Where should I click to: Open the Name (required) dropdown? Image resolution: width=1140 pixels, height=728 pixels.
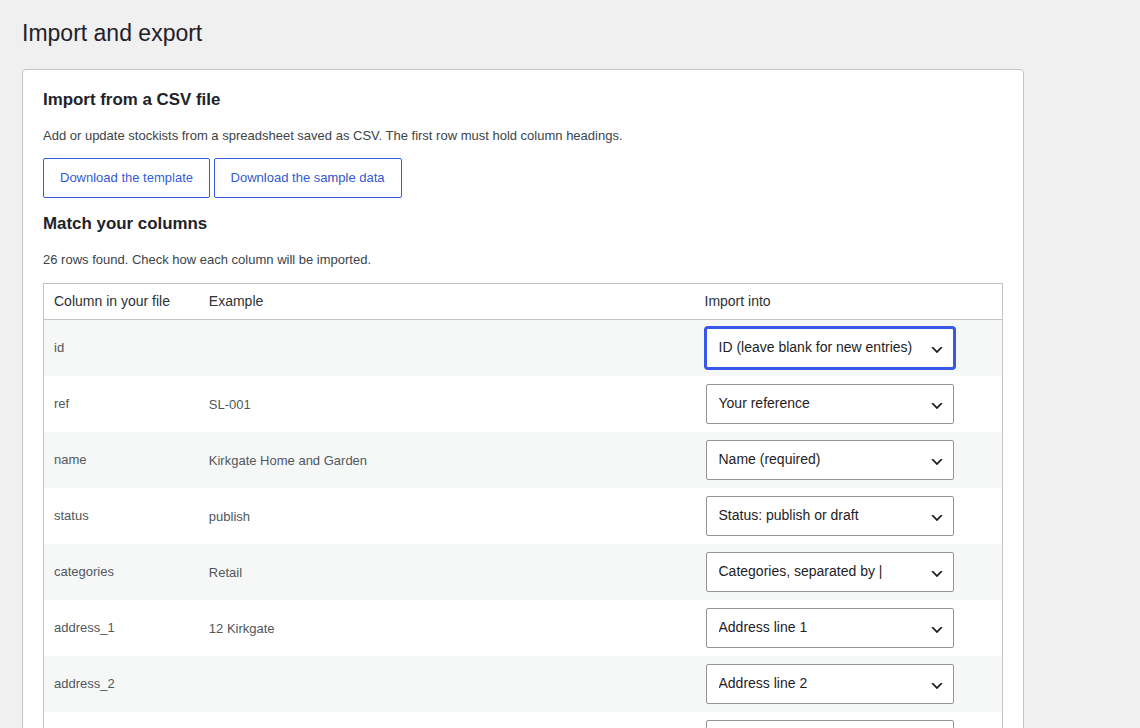point(830,460)
